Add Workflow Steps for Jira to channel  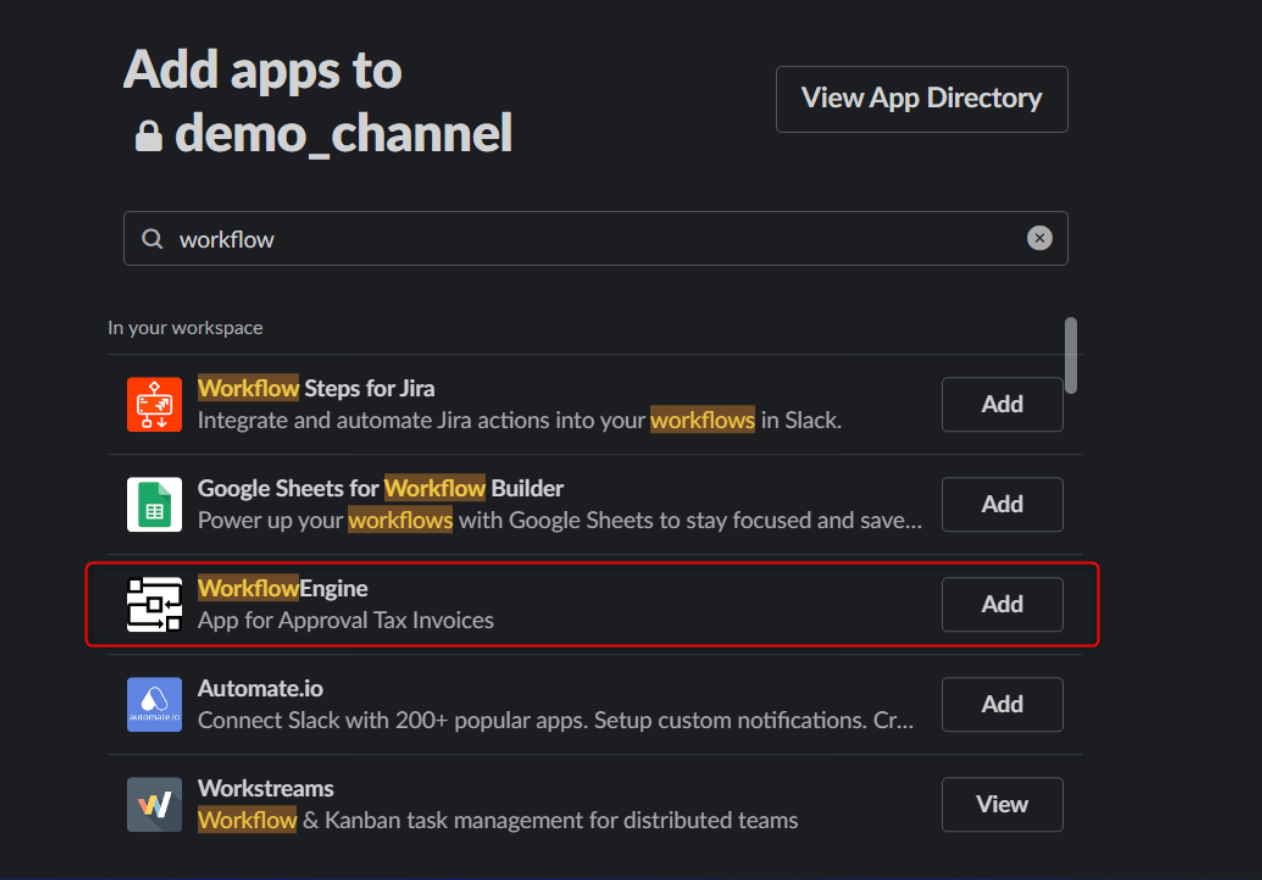1001,404
